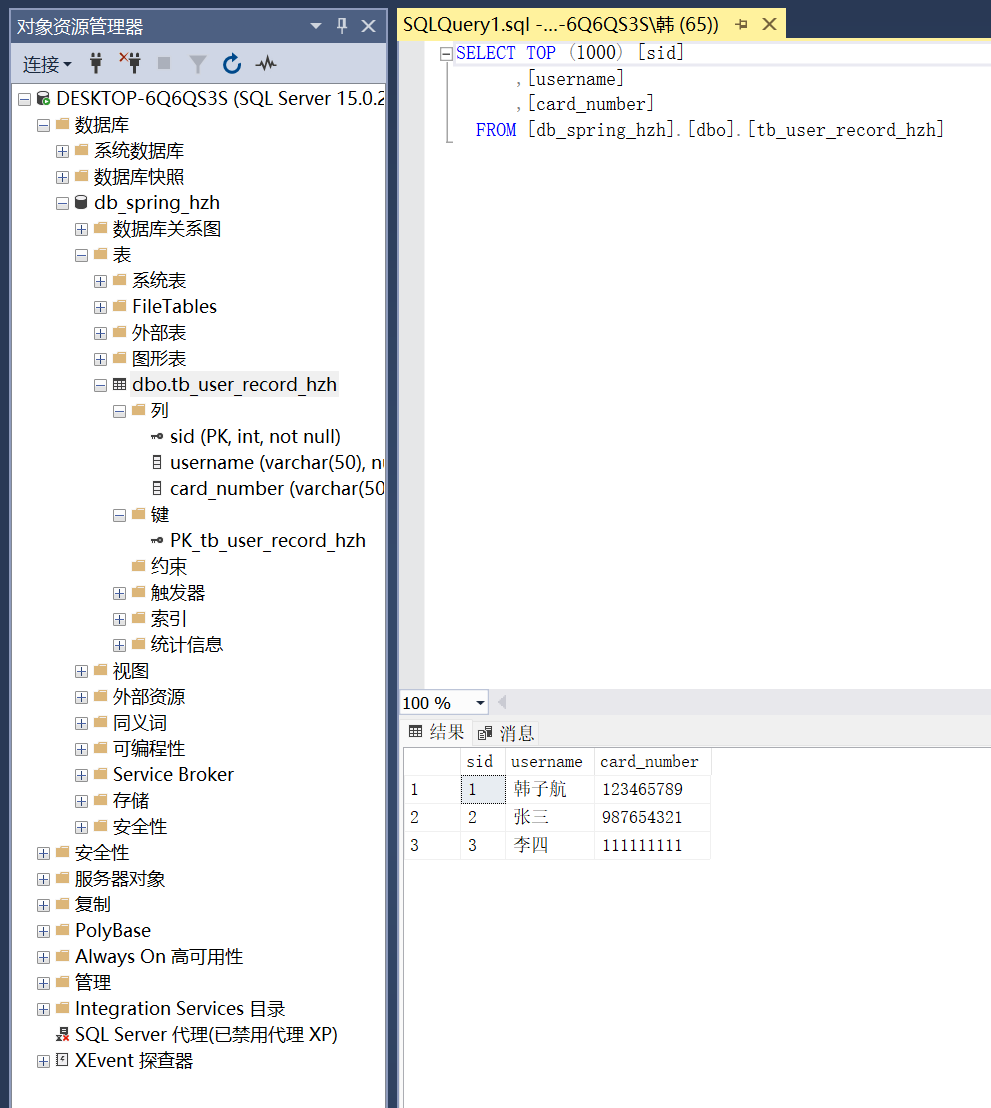Select the sid (PK, int, not null) column
The image size is (991, 1108).
point(255,437)
